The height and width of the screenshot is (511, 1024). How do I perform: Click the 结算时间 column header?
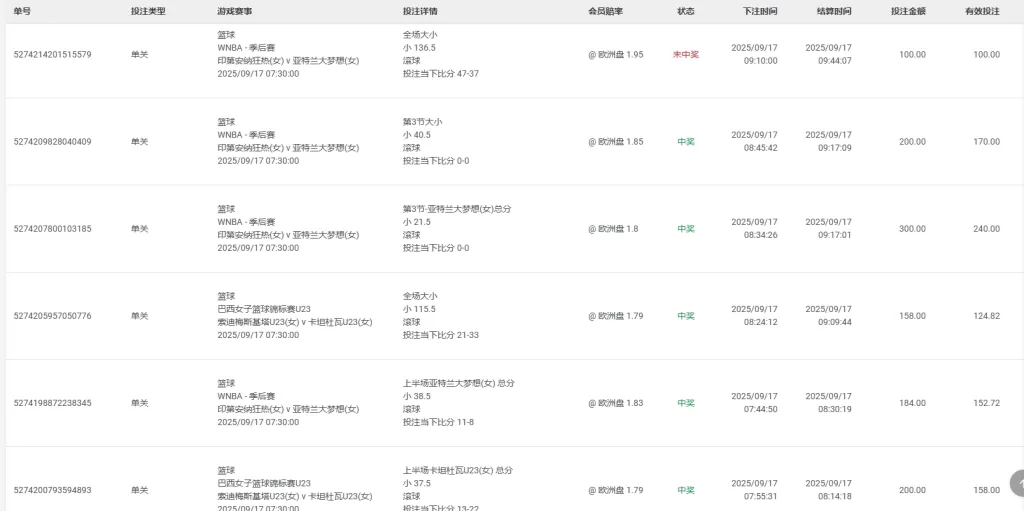click(x=834, y=11)
